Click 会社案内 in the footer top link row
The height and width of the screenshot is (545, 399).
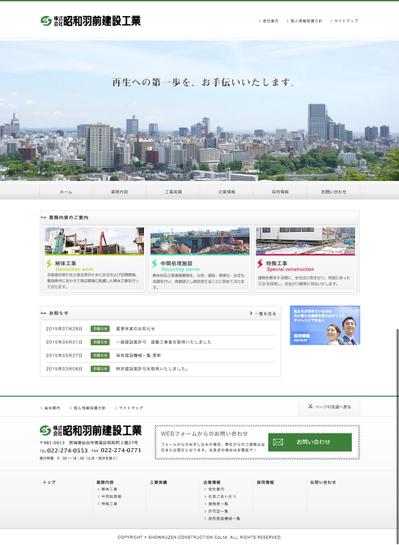[x=52, y=408]
